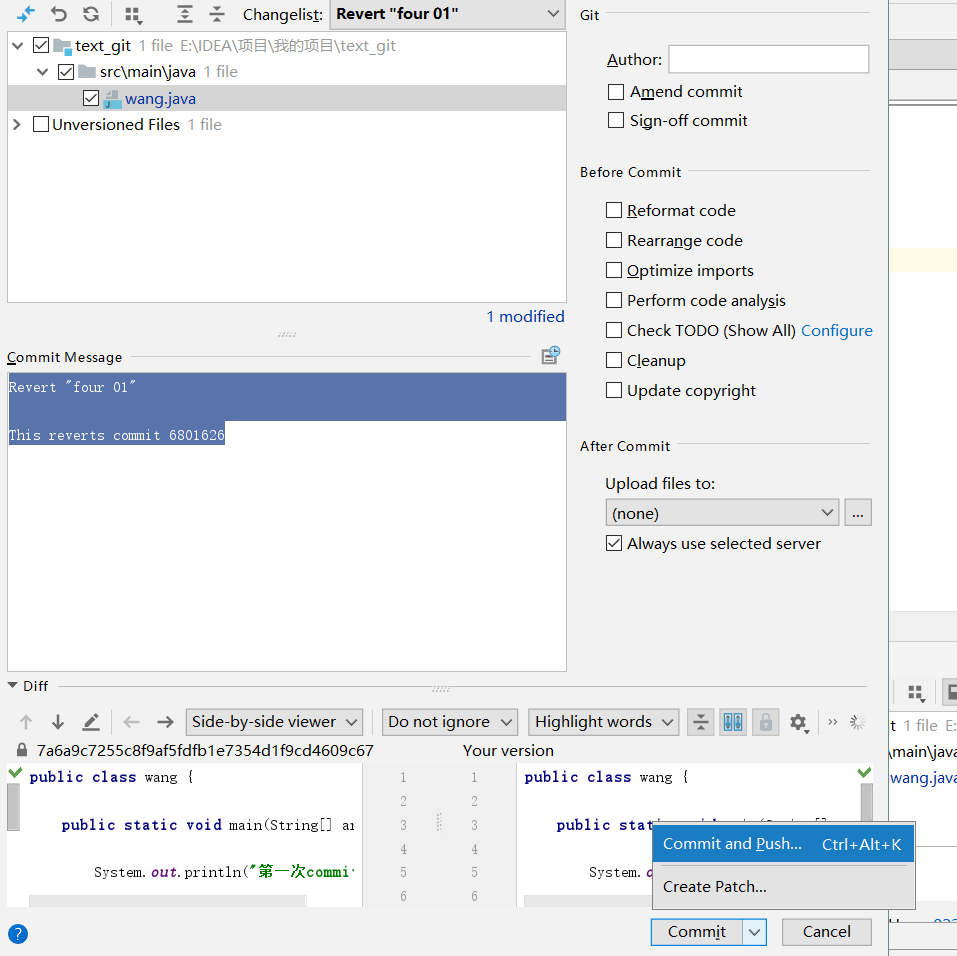
Task: Click the ellipsis browse servers button
Action: pos(858,512)
